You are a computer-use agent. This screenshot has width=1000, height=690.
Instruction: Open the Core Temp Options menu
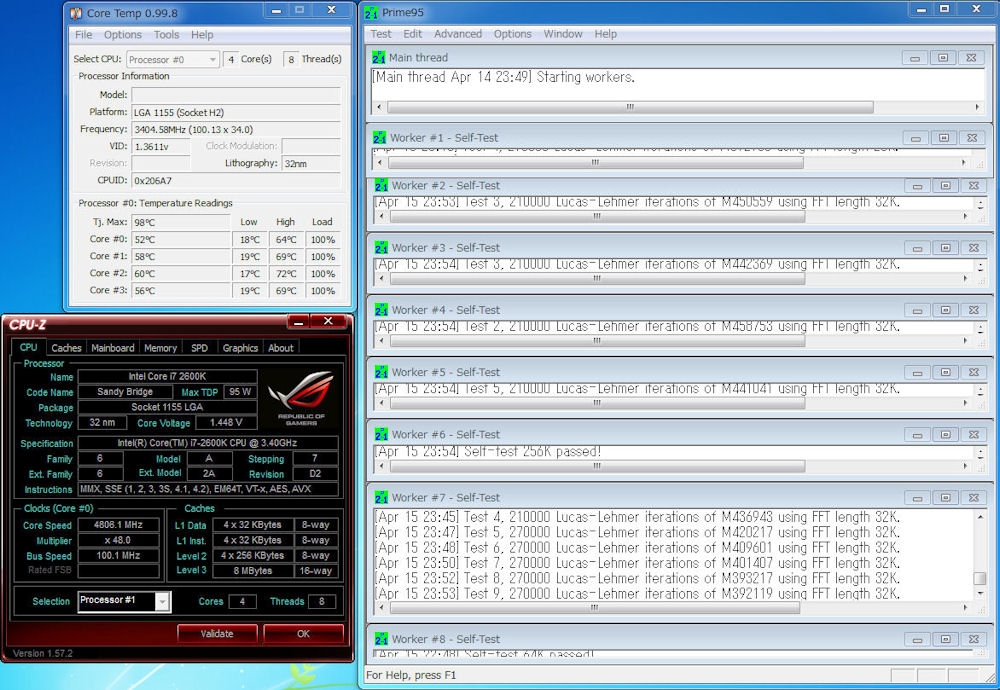(x=122, y=34)
